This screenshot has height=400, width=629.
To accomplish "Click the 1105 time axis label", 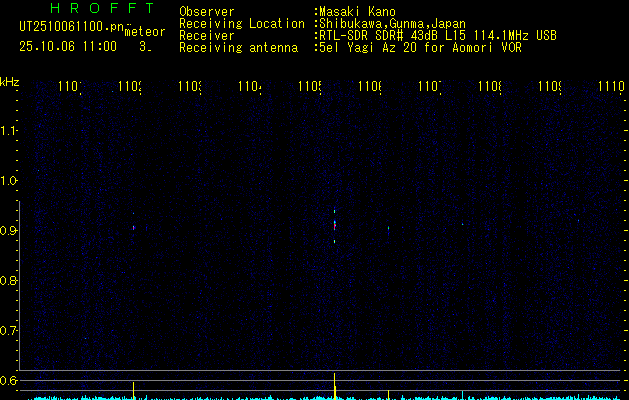I will [x=310, y=86].
